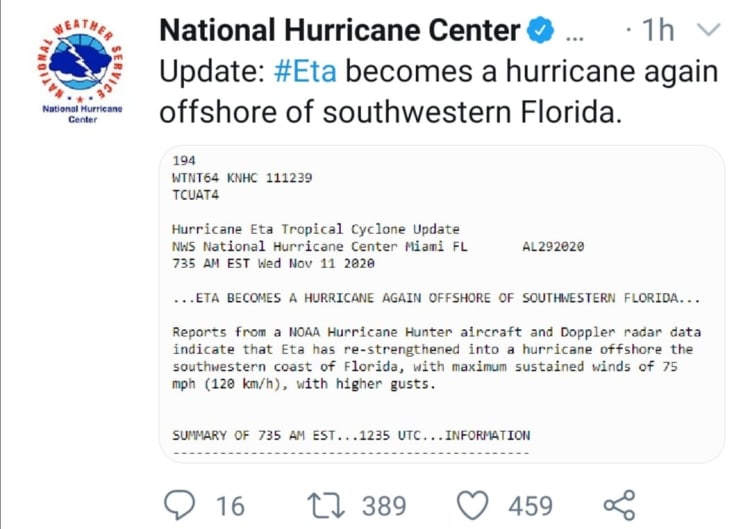The width and height of the screenshot is (750, 529).
Task: Share the tweet via the share icon
Action: click(619, 503)
